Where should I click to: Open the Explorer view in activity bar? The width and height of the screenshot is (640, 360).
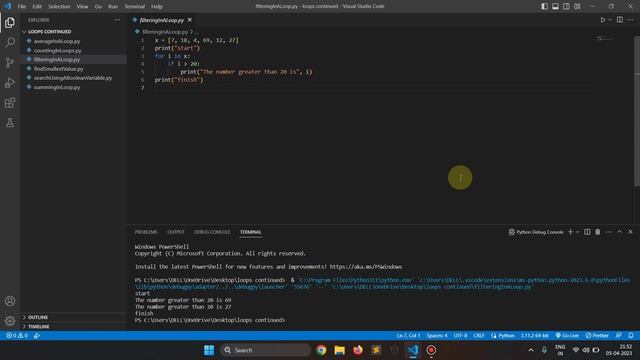point(10,22)
